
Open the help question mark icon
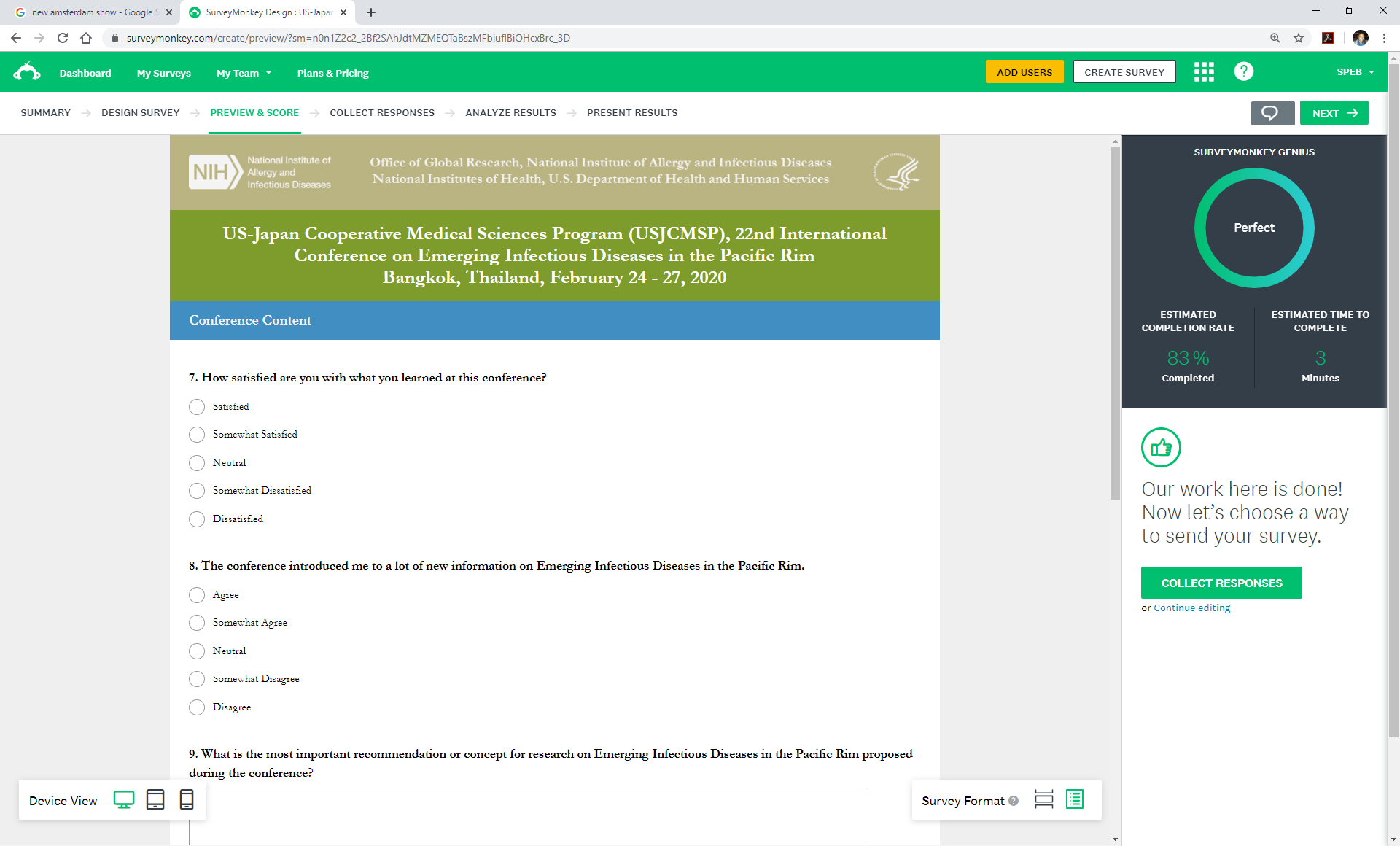[x=1243, y=71]
